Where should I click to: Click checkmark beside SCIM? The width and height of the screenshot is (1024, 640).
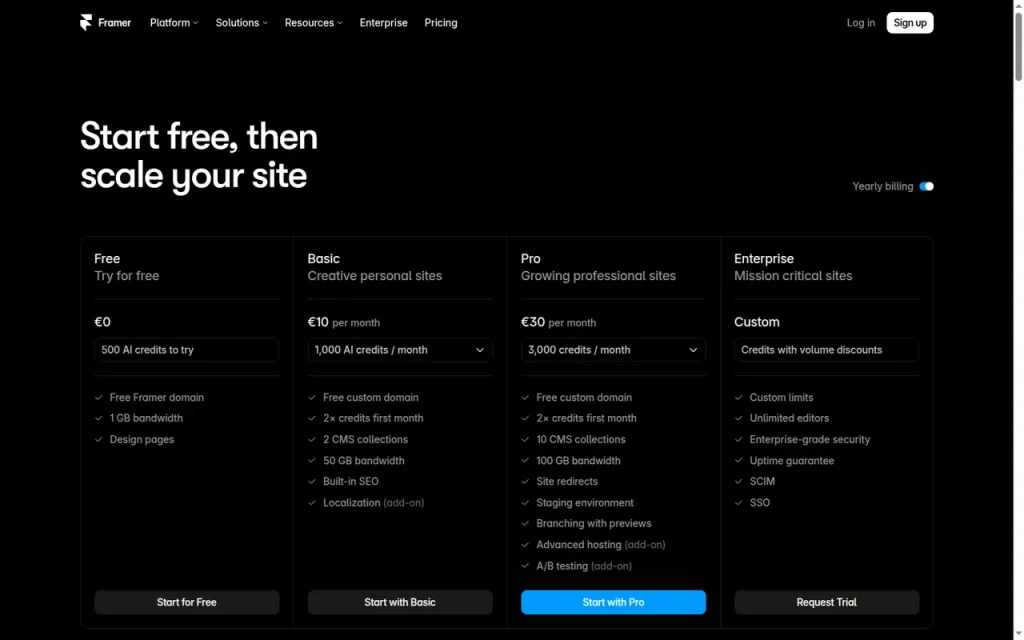(x=739, y=481)
